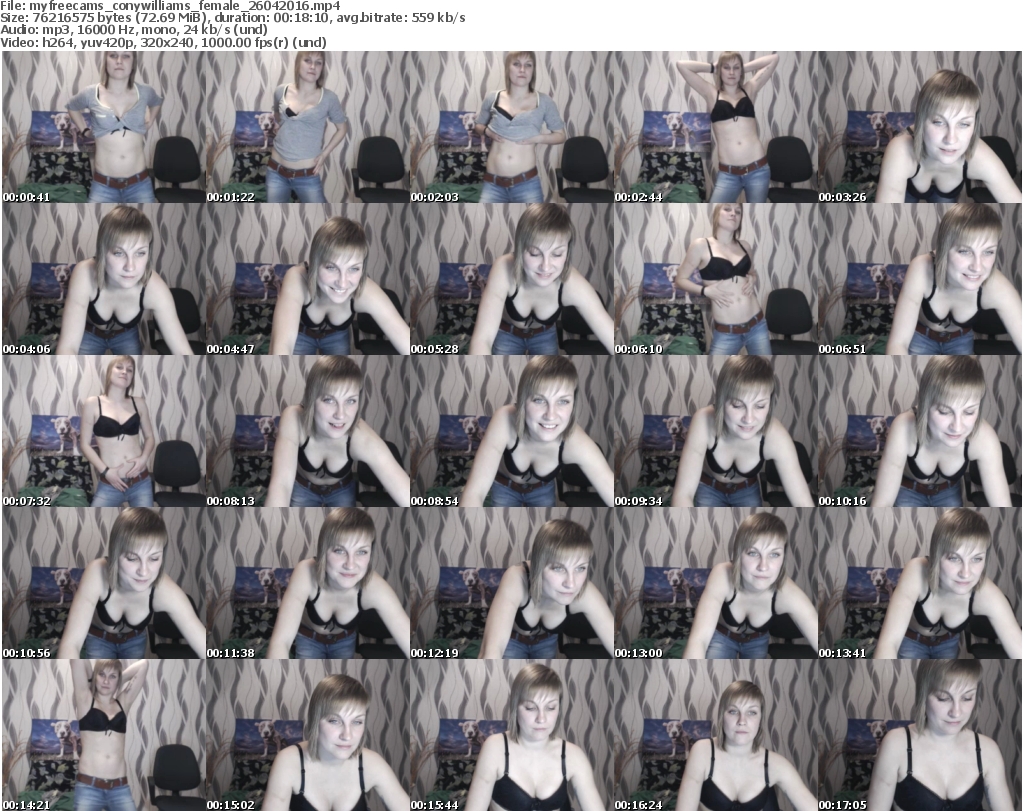Screen dimensions: 1024x811
Task: Open the thumbnail timestamped 00:10:16
Action: pos(919,431)
